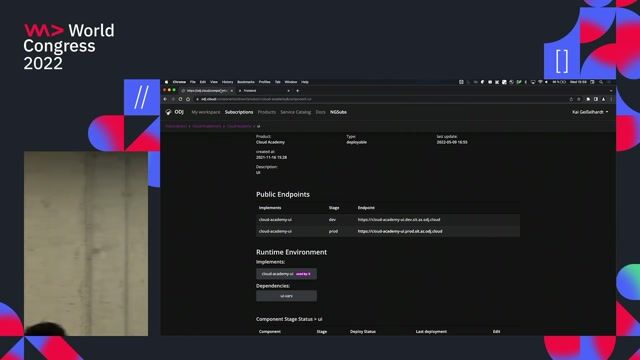Select NGSubs in the navbar
Viewport: 640px width, 360px height.
pos(338,112)
